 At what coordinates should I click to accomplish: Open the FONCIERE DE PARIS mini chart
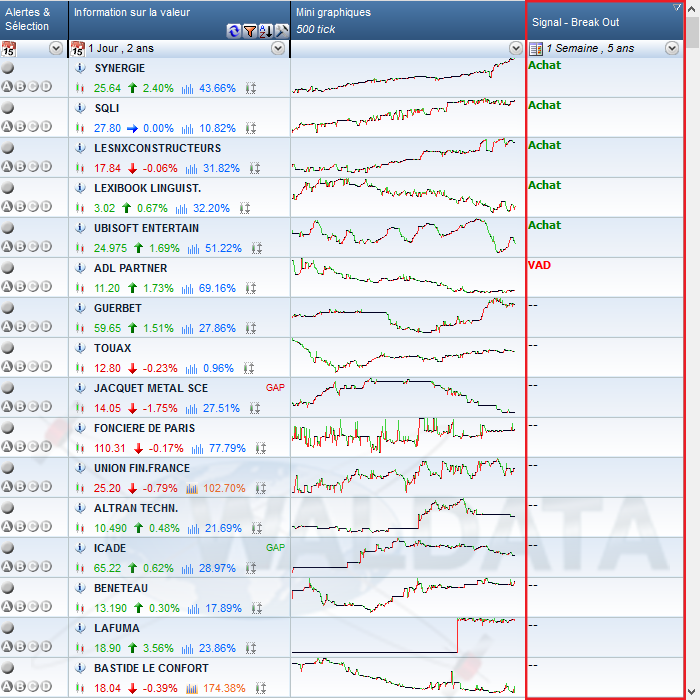tap(404, 432)
